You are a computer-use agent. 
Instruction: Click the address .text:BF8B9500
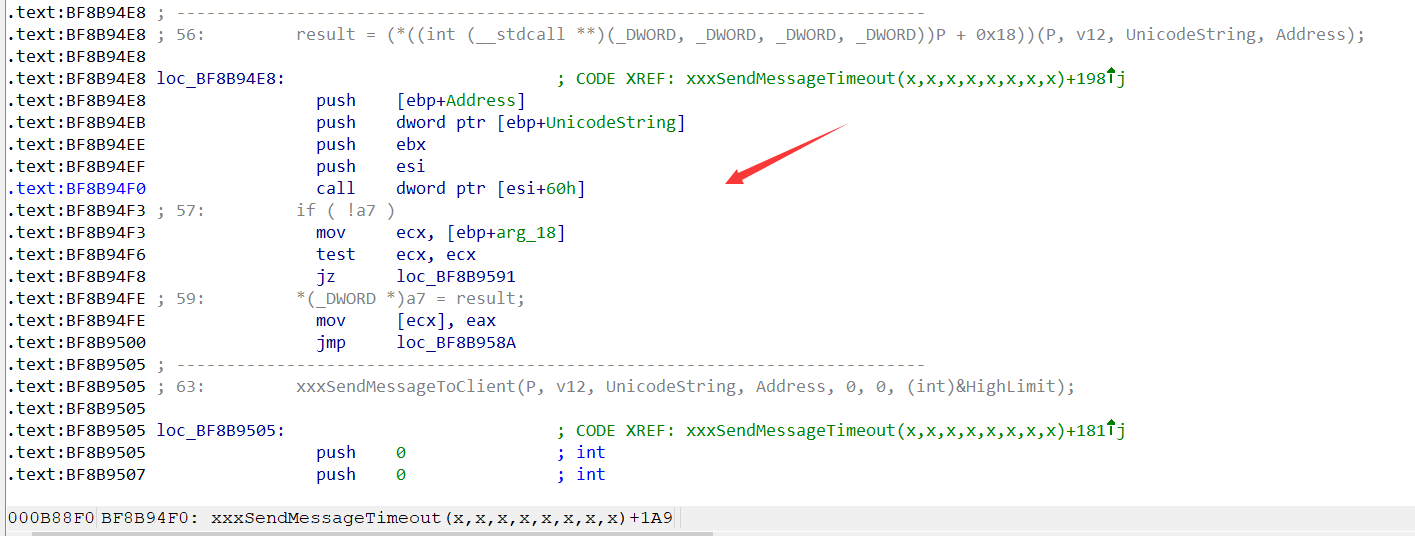(x=76, y=342)
